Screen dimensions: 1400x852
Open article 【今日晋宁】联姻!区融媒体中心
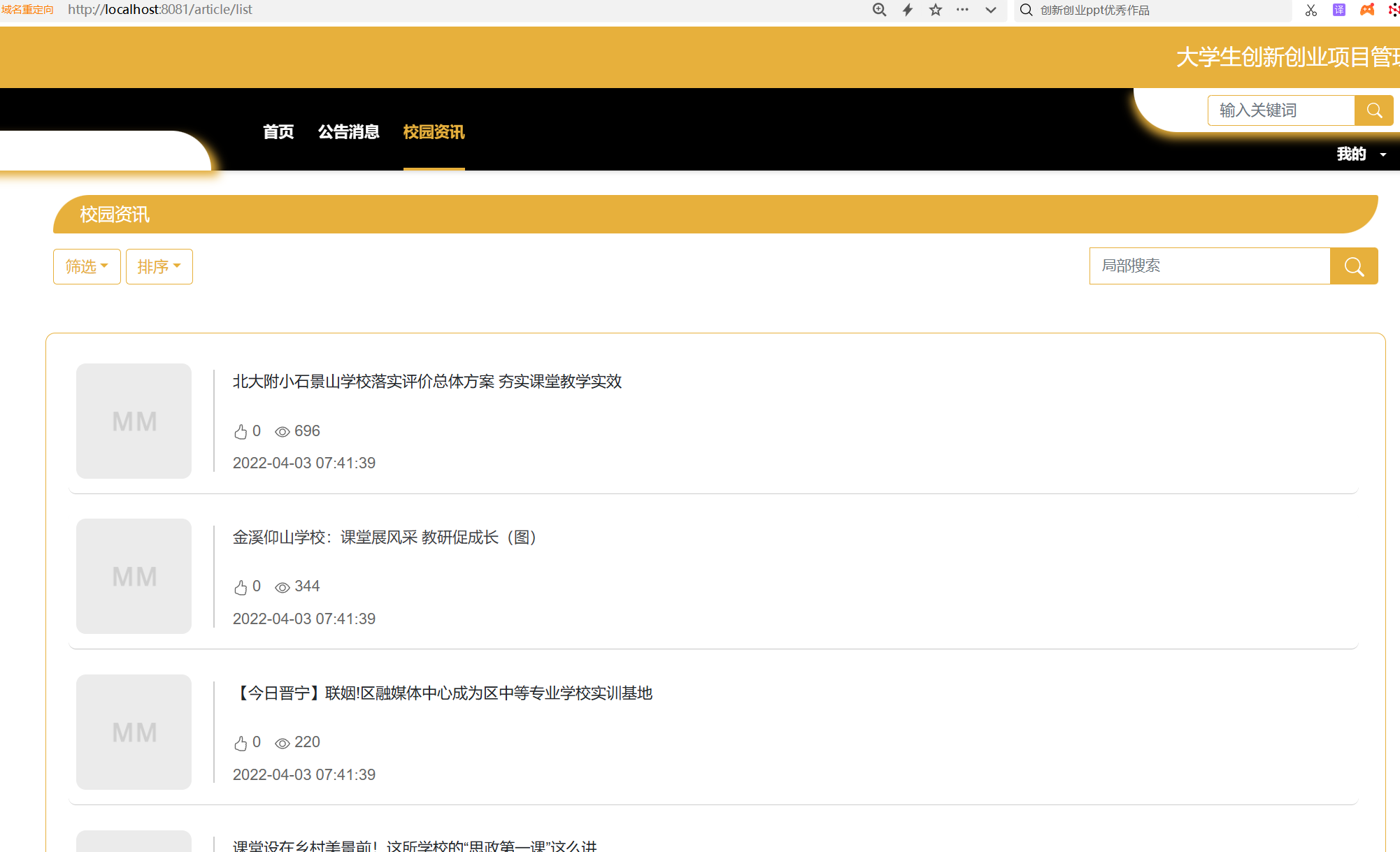(443, 693)
